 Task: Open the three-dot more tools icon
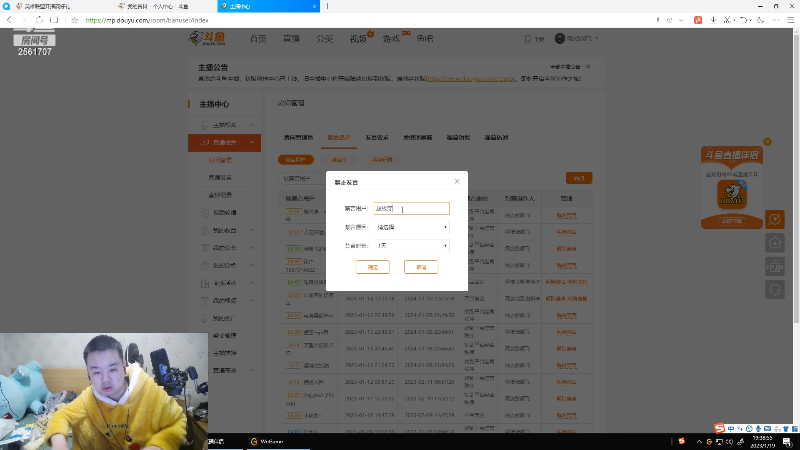tap(776, 20)
